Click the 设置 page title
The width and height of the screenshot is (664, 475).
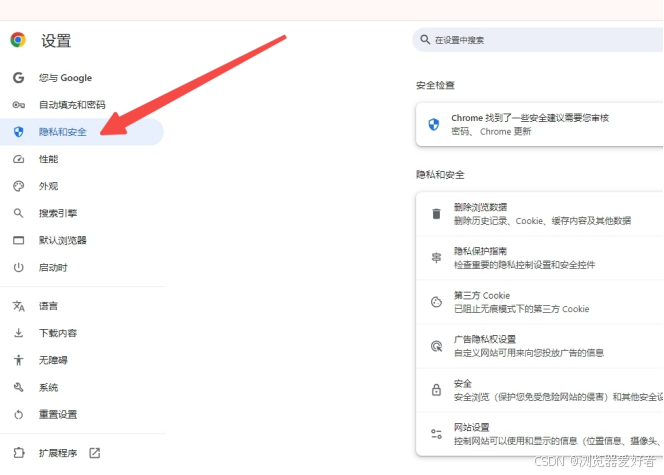56,41
